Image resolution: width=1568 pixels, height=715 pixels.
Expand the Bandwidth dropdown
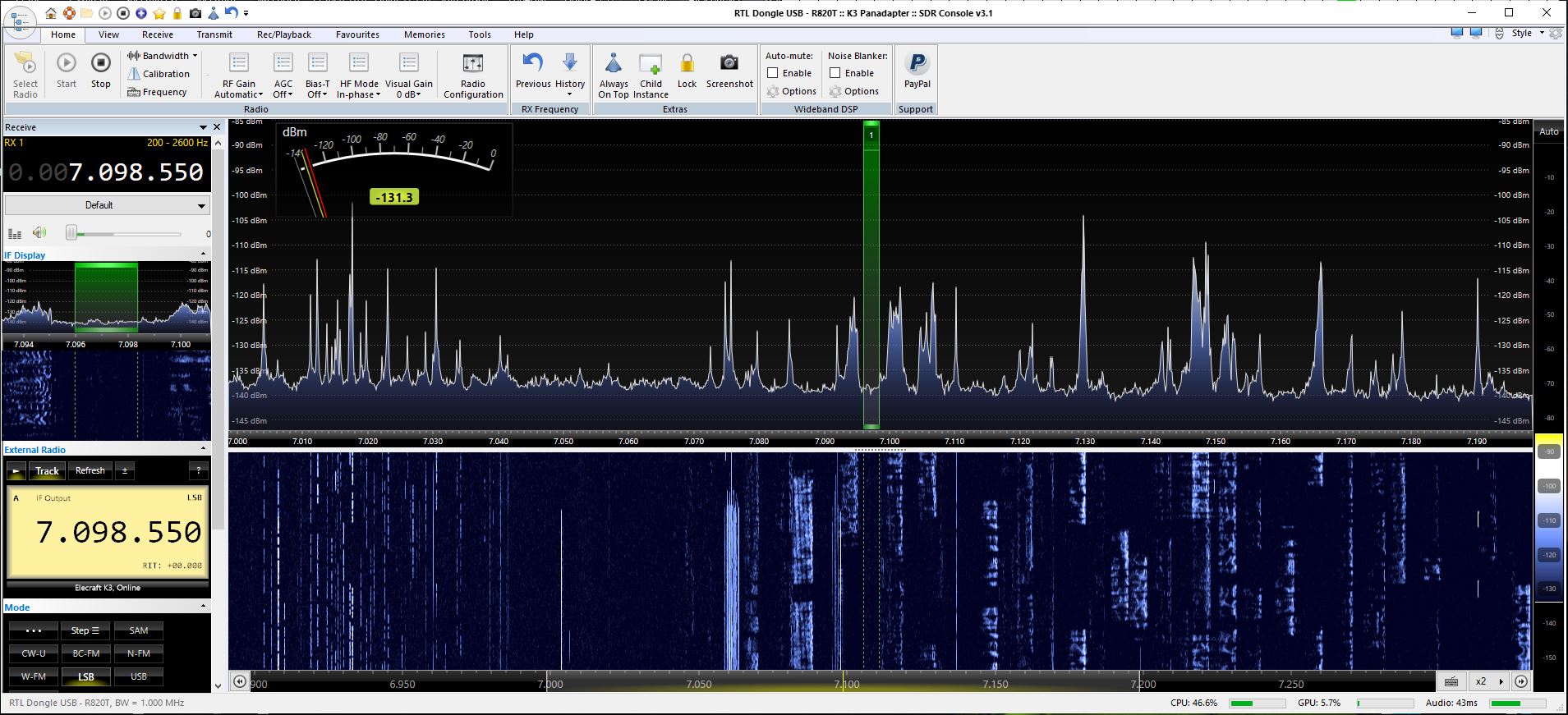click(163, 56)
